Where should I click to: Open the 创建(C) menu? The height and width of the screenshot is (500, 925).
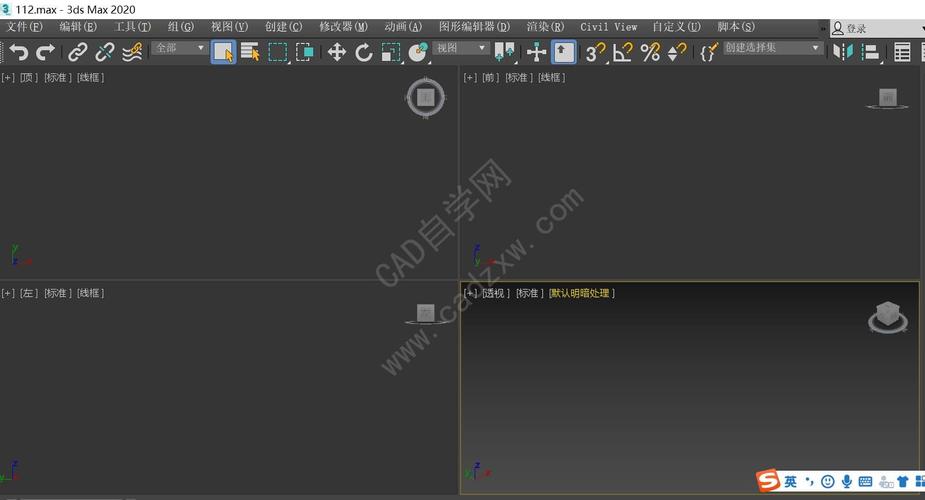tap(283, 27)
